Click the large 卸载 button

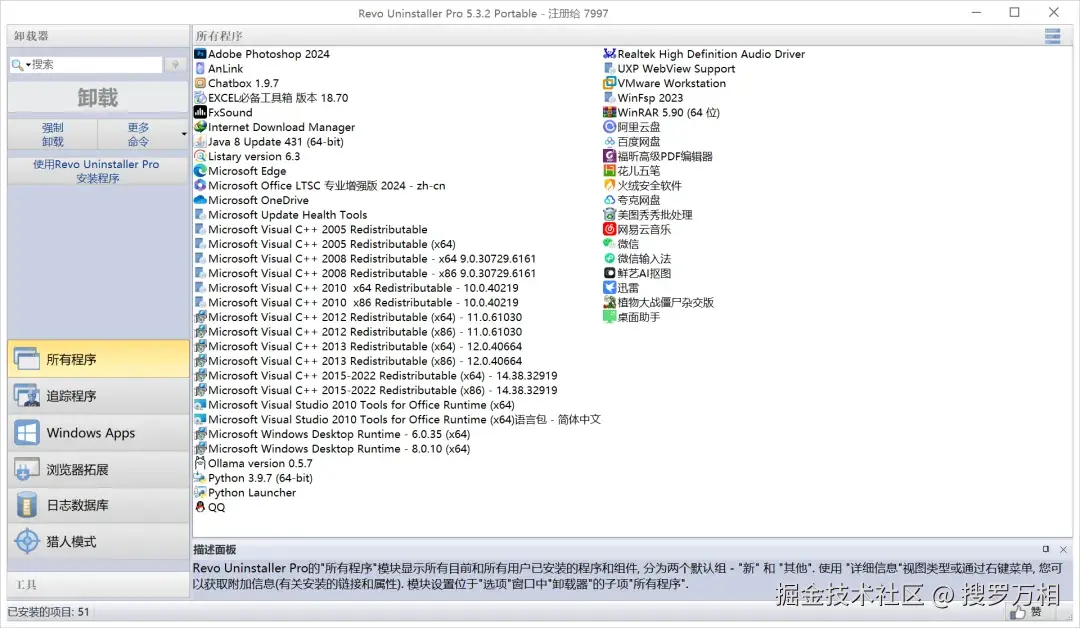point(98,98)
